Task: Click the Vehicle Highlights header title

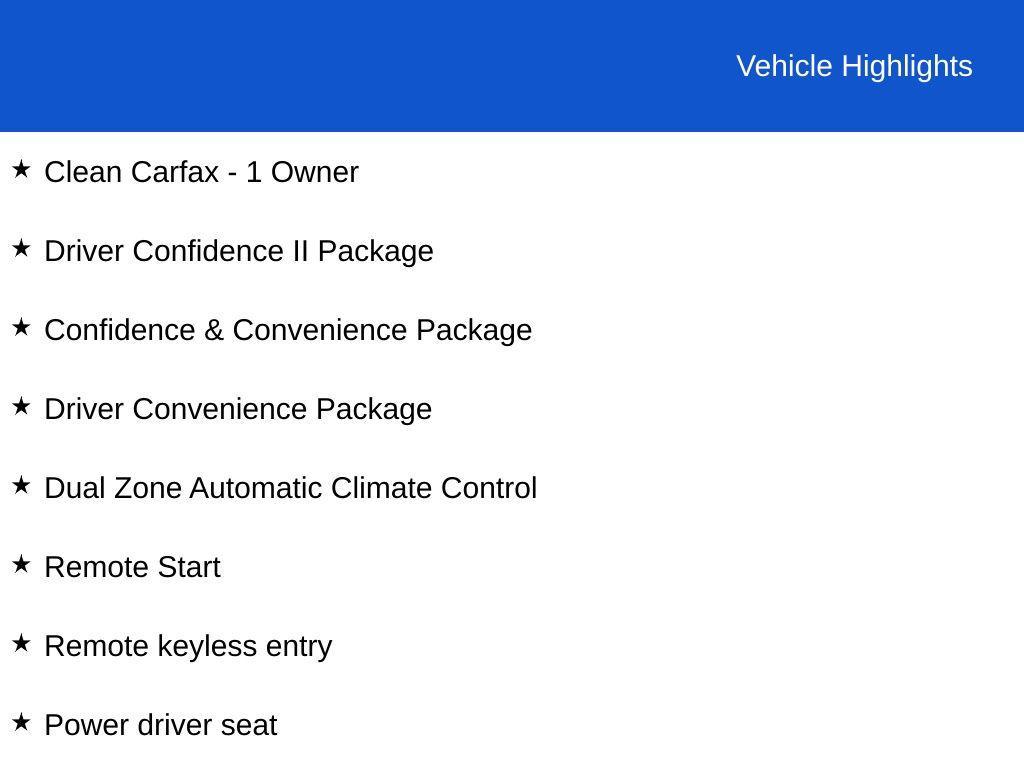Action: (x=854, y=66)
